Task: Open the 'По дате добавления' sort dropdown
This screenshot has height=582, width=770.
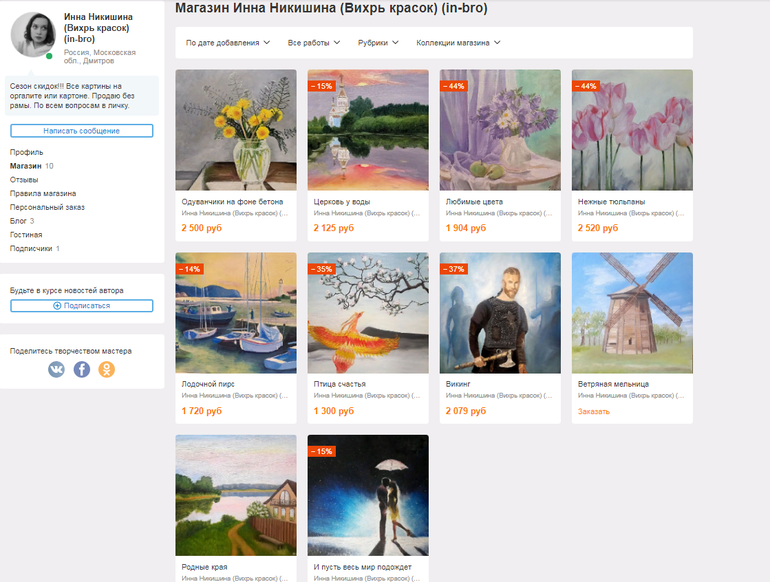Action: (228, 43)
